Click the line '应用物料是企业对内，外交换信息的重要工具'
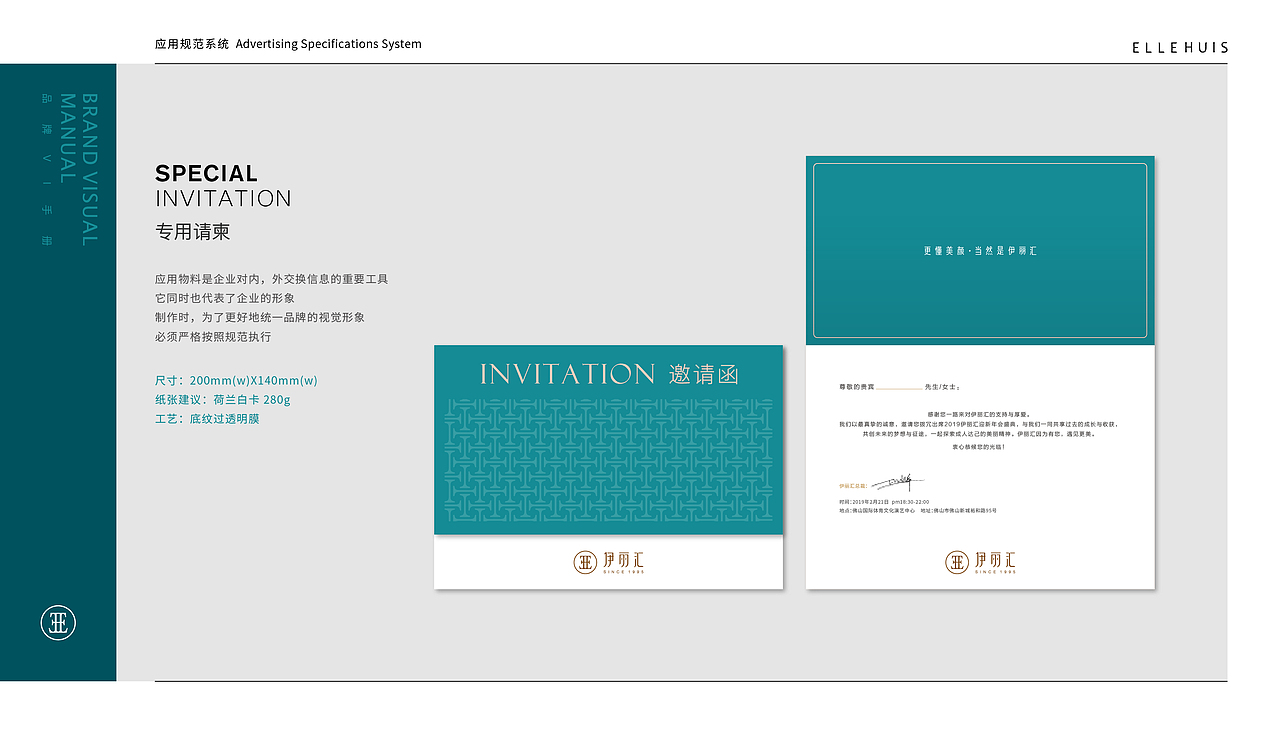 point(271,279)
